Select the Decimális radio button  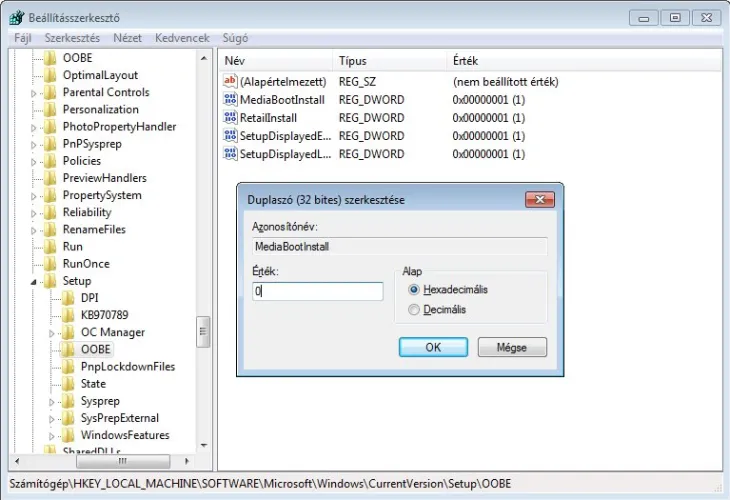point(414,310)
